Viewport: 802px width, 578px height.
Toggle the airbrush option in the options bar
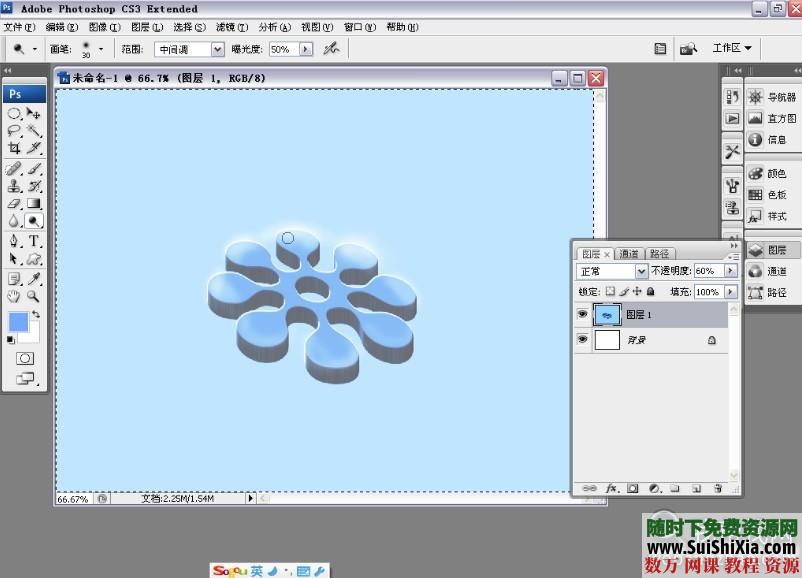(331, 48)
